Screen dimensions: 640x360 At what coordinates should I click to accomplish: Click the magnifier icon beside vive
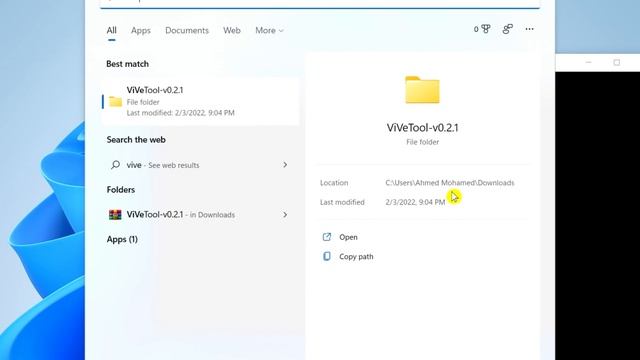pos(116,165)
